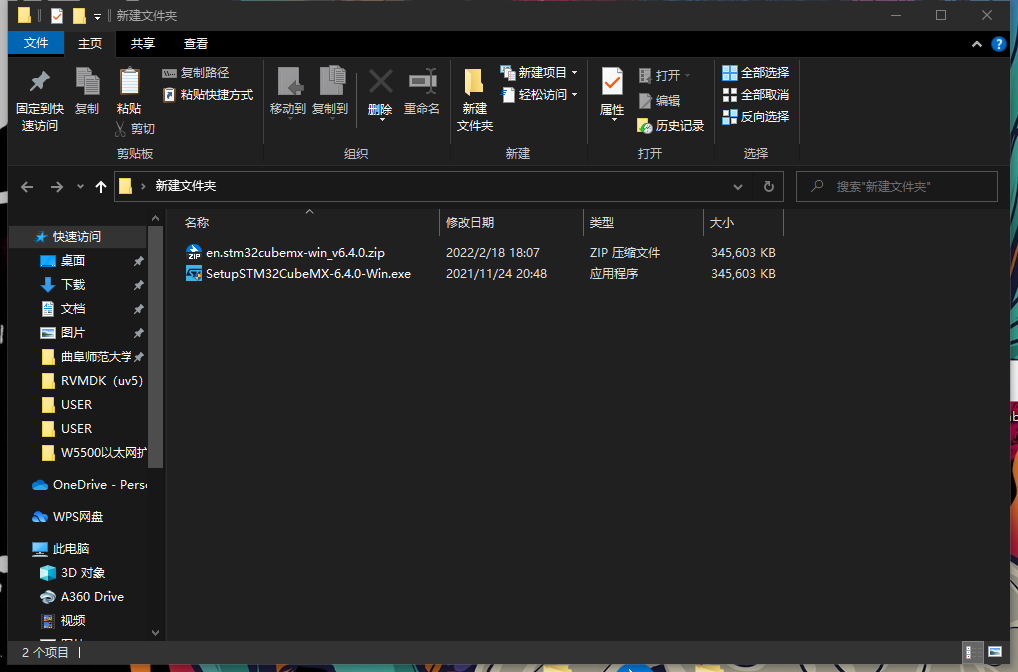Screen dimensions: 1018x672
Task: Expand address bar history dropdown
Action: [x=738, y=187]
